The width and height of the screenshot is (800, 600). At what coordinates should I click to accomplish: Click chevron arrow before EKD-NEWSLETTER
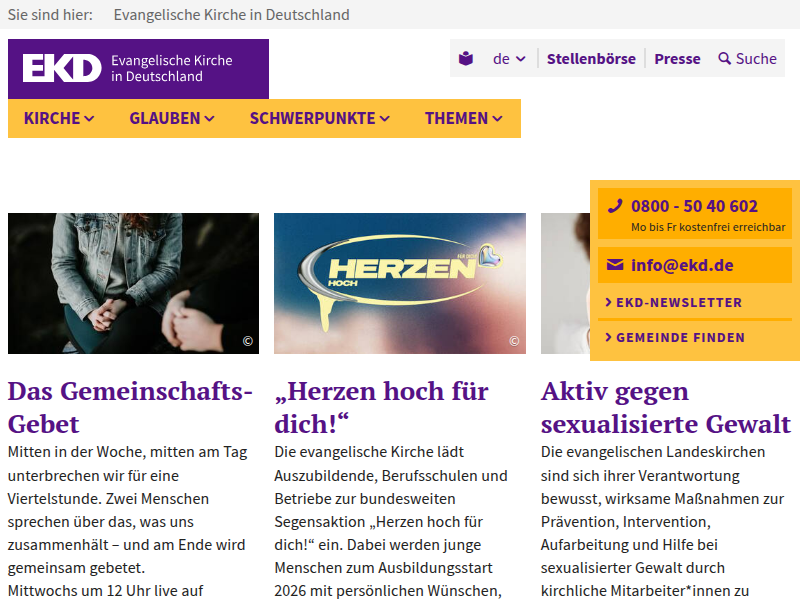(608, 303)
